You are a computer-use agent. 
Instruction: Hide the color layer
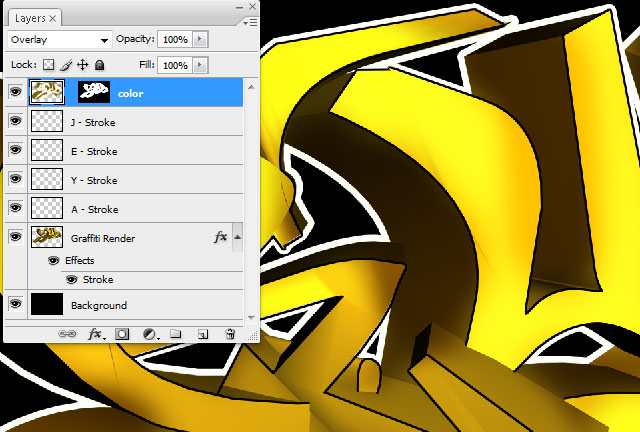point(16,91)
